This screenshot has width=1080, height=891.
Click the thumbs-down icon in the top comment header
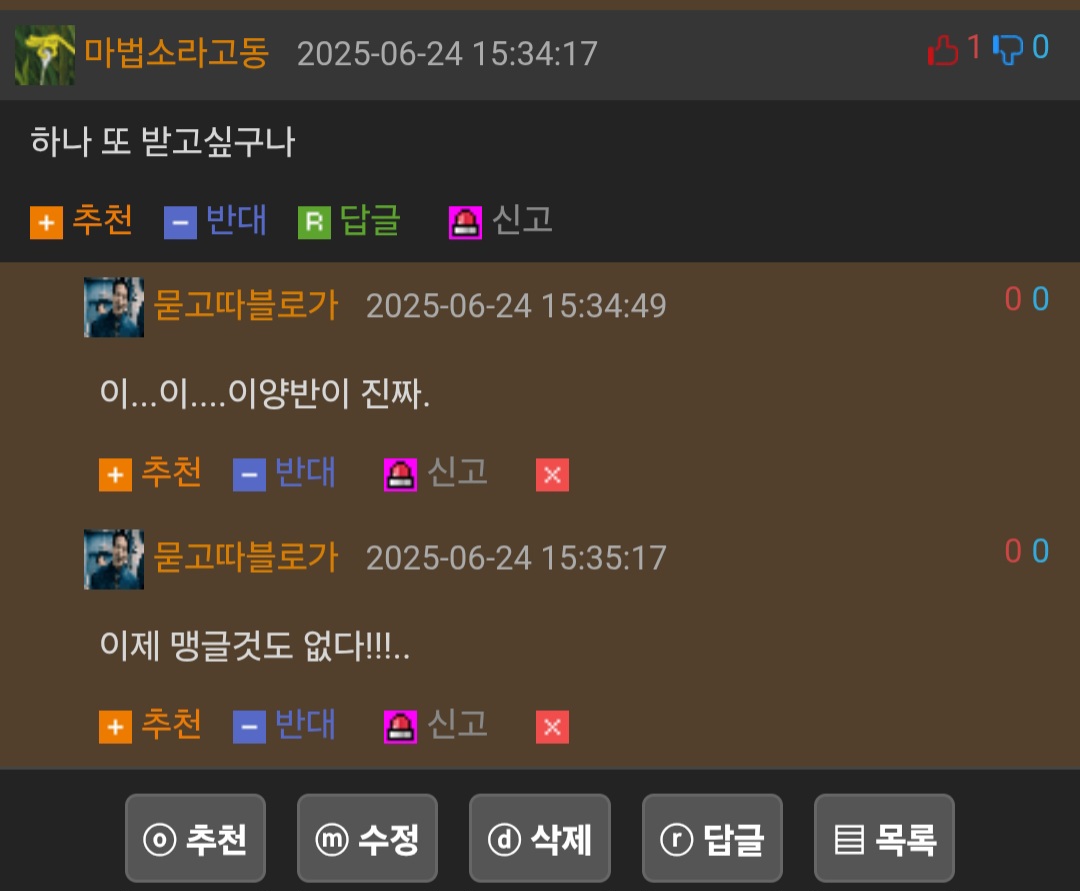coord(1008,50)
